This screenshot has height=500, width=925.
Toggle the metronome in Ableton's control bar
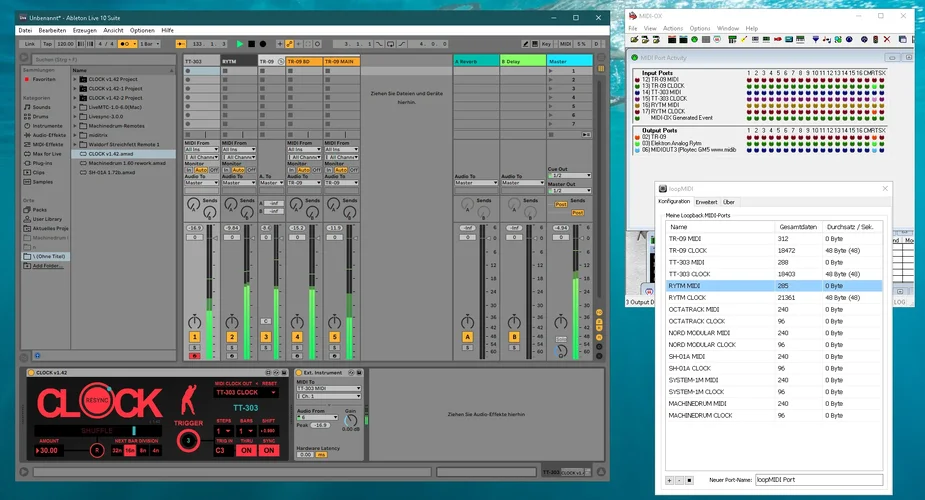pyautogui.click(x=127, y=44)
